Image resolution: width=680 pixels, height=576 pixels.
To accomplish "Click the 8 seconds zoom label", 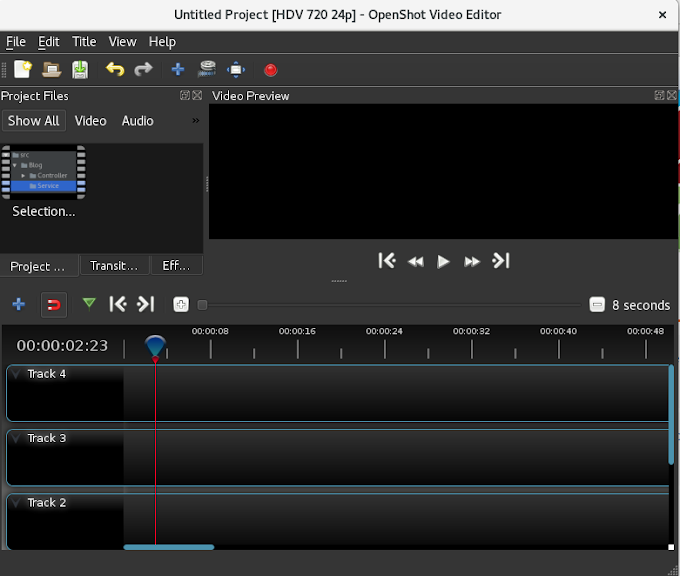I will click(x=641, y=305).
